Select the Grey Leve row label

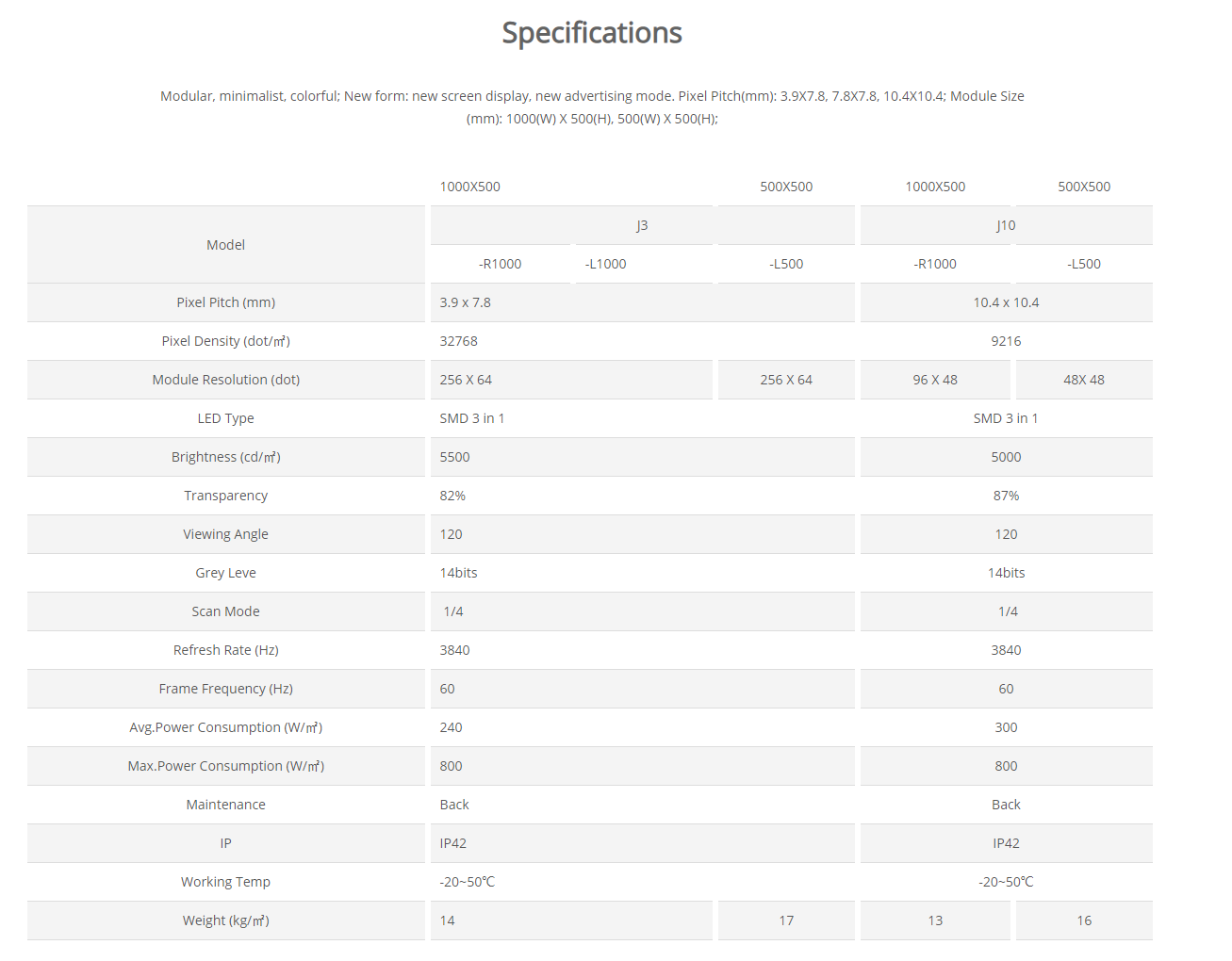pos(226,573)
